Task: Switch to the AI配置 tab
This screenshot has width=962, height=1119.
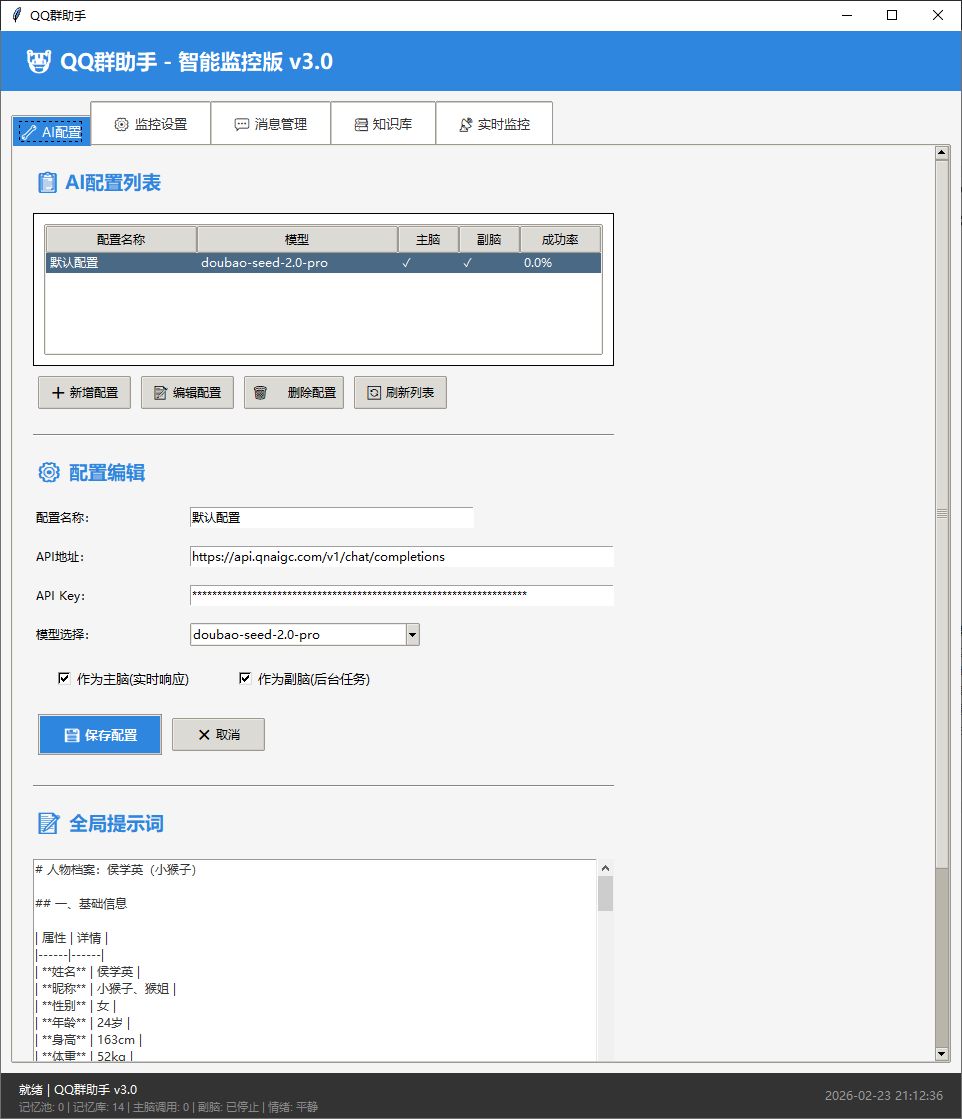Action: pos(51,132)
